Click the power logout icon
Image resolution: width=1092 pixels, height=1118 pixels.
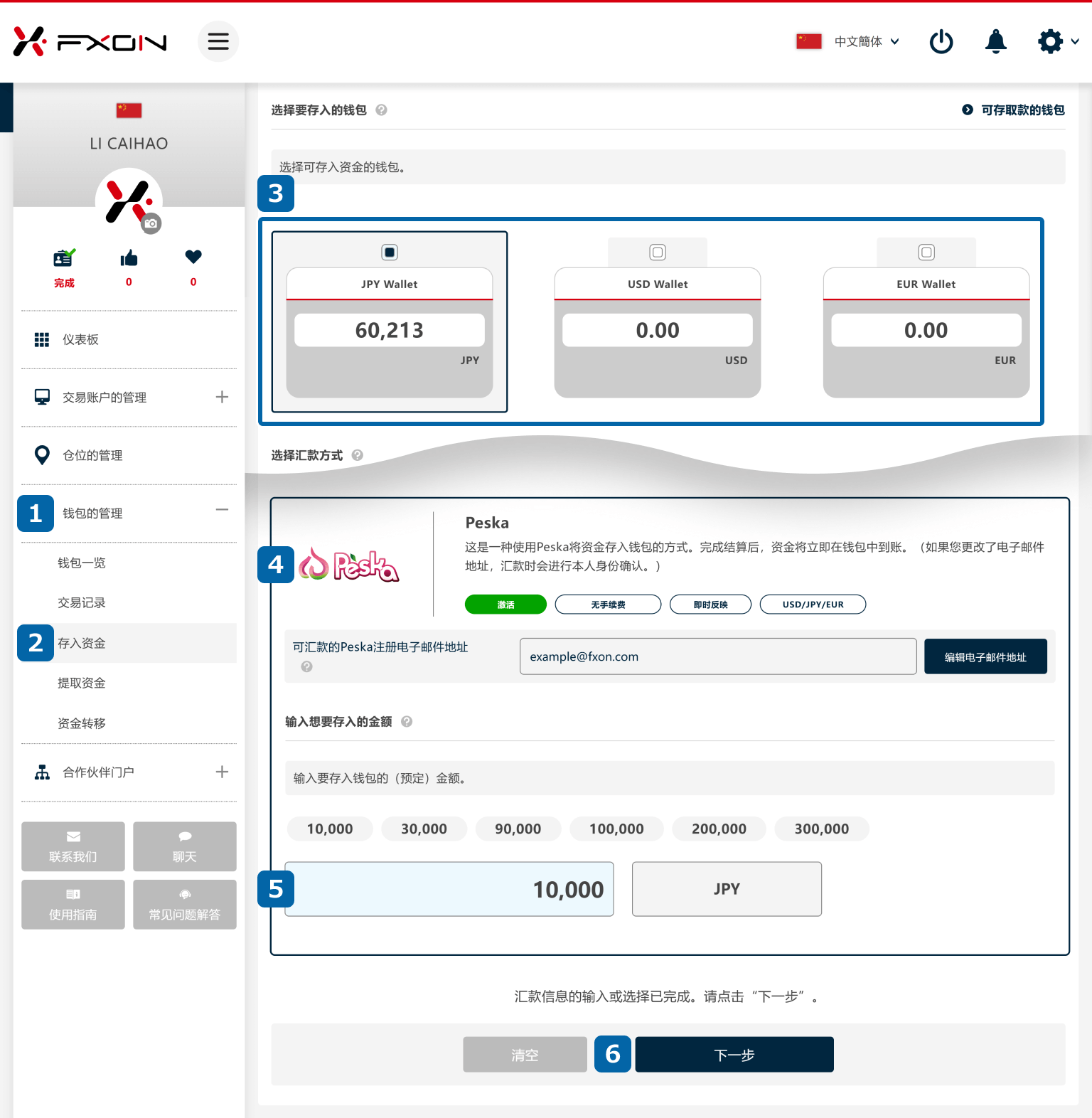(941, 41)
